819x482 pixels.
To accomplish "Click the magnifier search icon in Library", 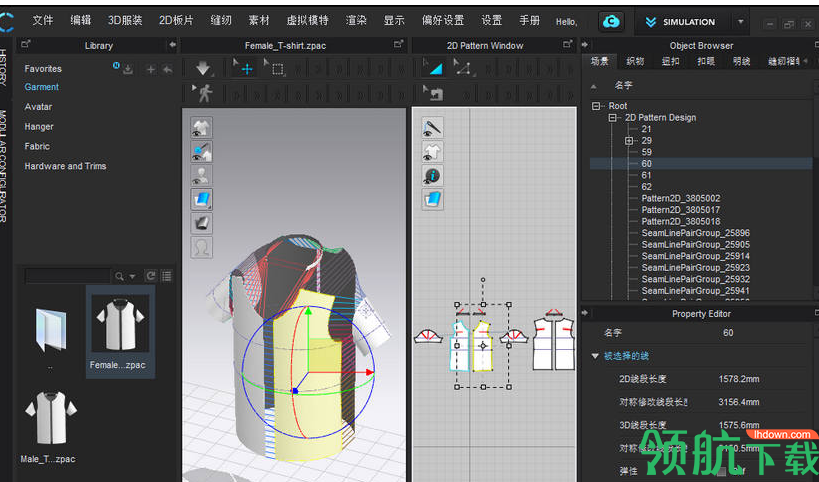I will pos(120,276).
